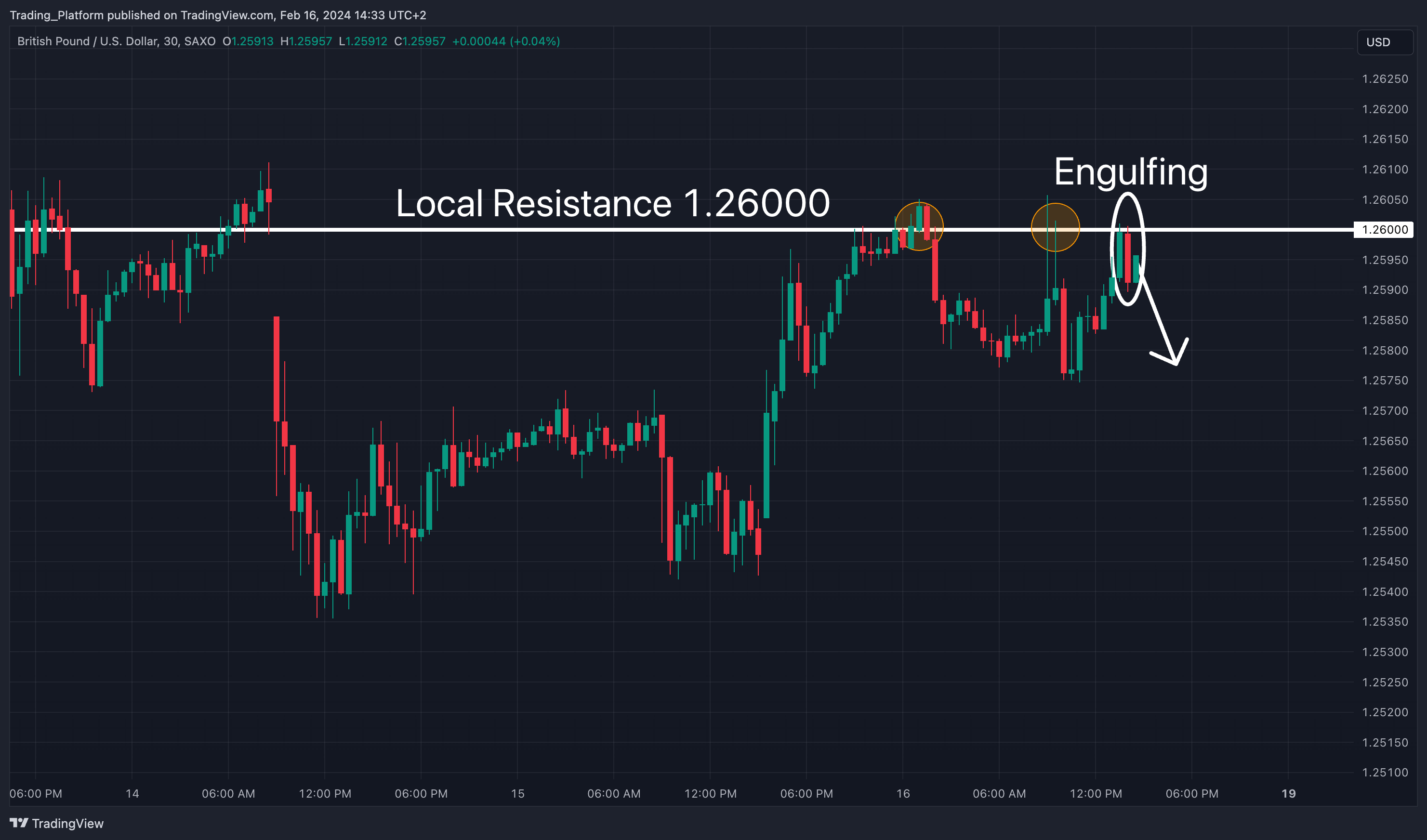The image size is (1427, 840).
Task: Click the open value O1.25913
Action: [x=248, y=41]
